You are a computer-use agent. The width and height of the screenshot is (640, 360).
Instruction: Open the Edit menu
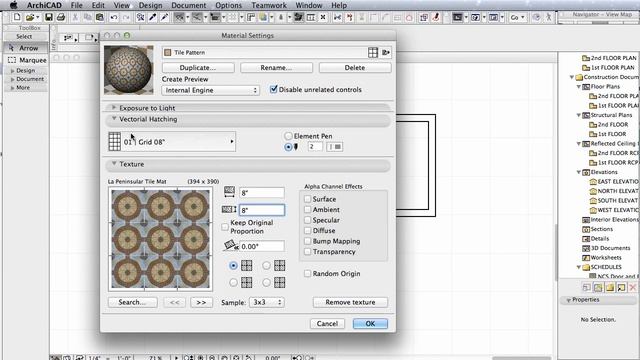98,5
